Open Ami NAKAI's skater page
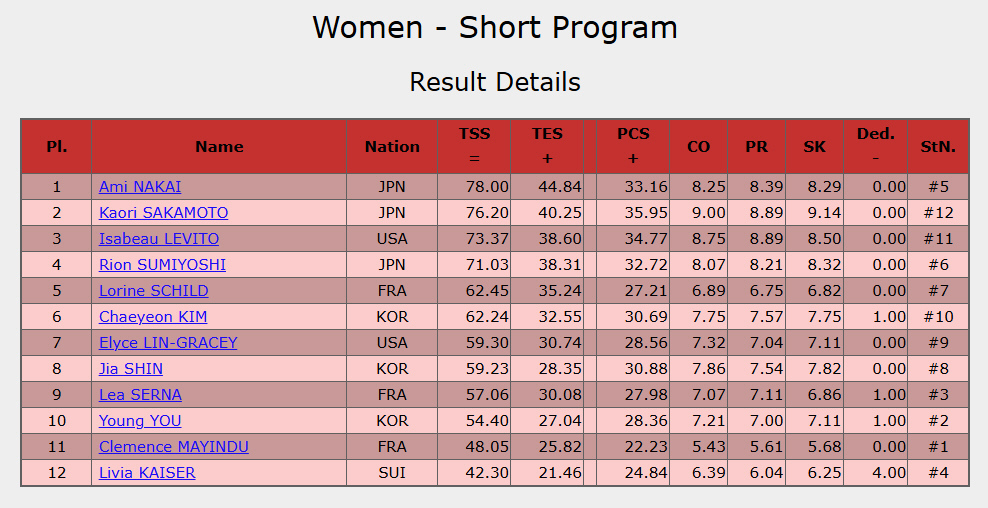988x508 pixels. click(x=140, y=187)
